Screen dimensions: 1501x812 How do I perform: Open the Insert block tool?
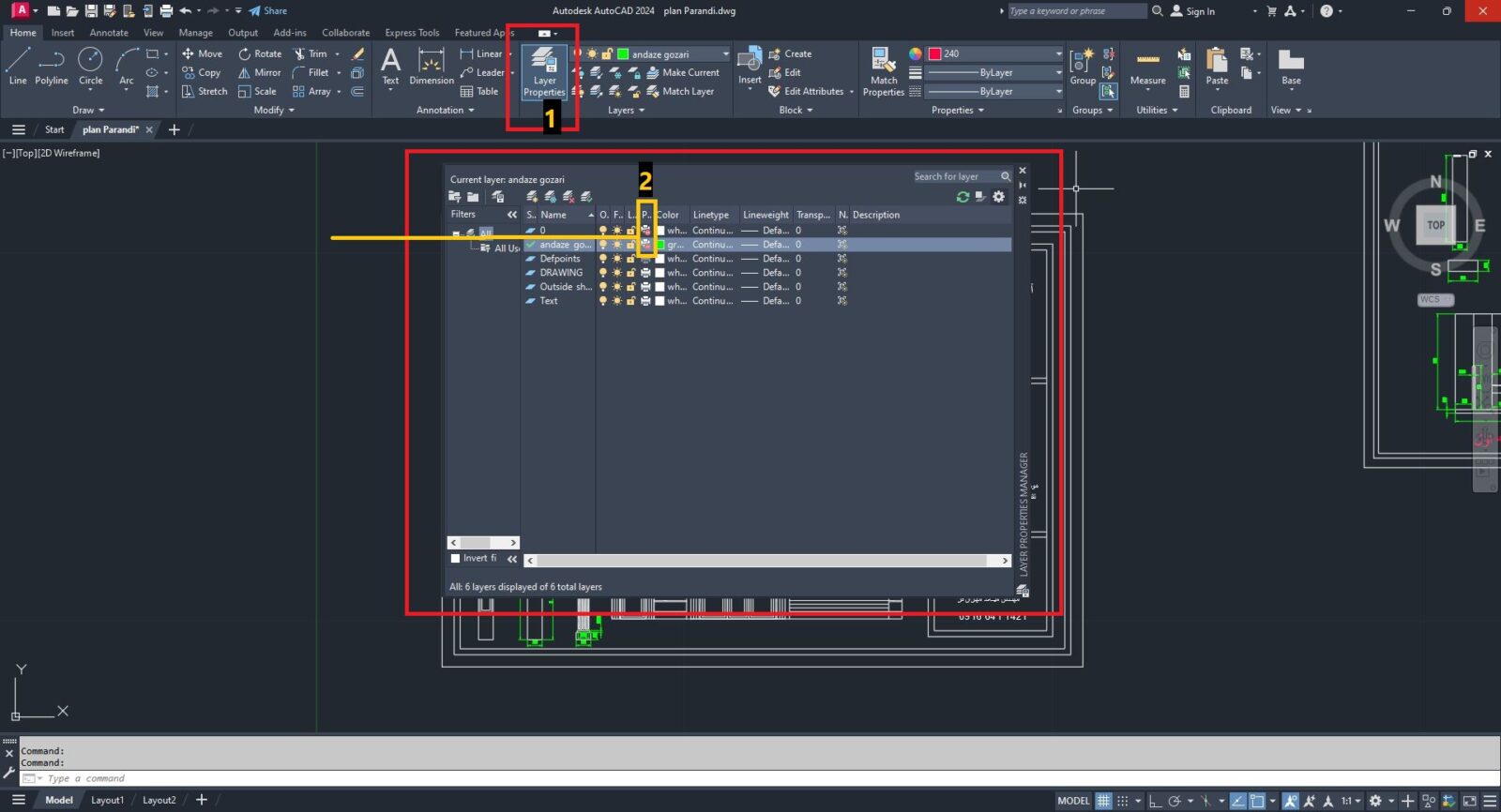tap(750, 67)
